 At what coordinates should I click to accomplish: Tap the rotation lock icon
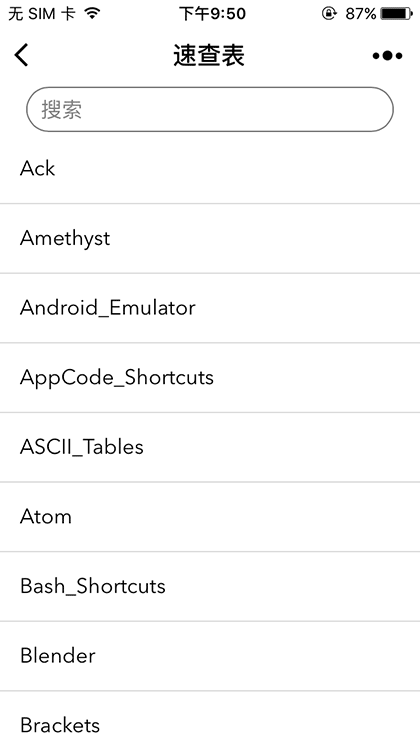click(329, 14)
